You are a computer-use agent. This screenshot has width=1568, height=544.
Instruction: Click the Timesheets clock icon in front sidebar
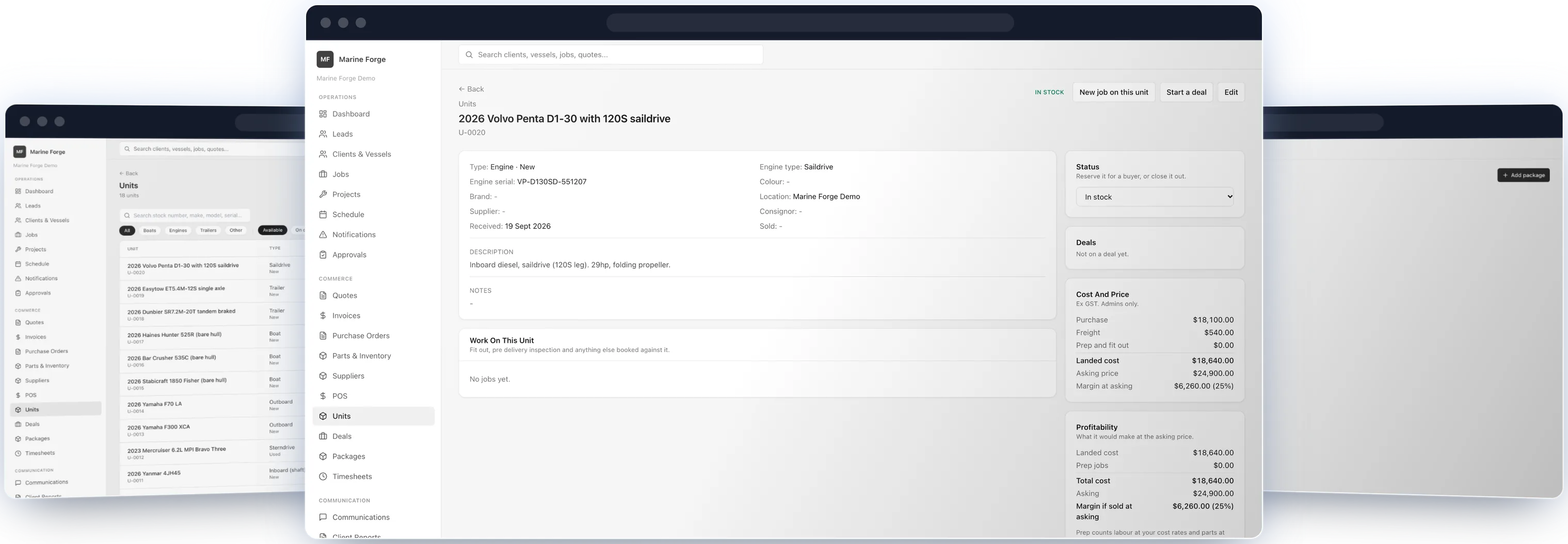coord(323,476)
